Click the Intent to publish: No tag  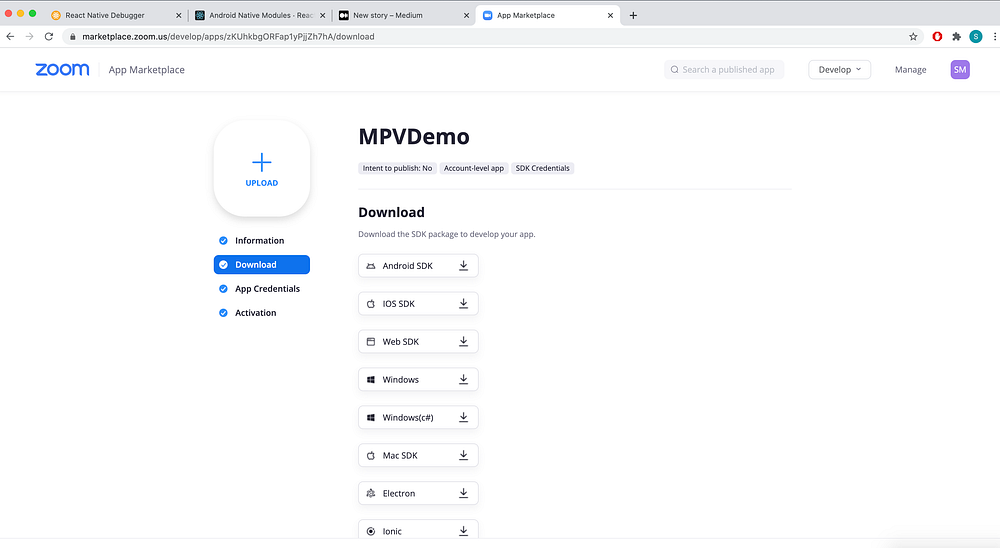coord(397,168)
